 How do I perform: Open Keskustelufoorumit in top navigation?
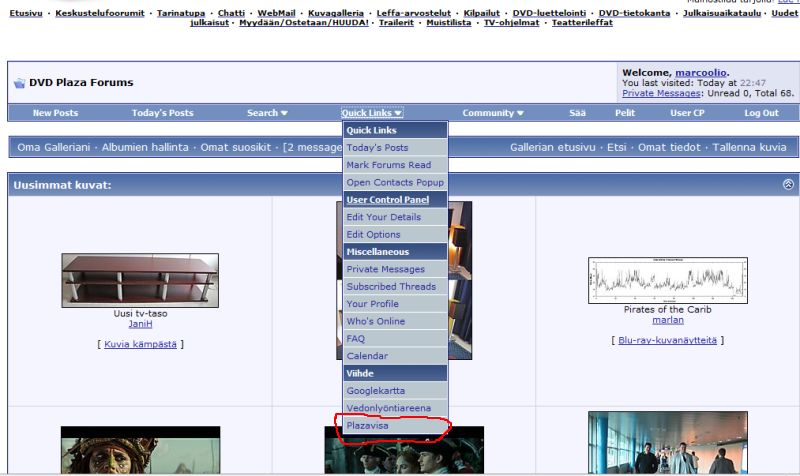coord(99,13)
